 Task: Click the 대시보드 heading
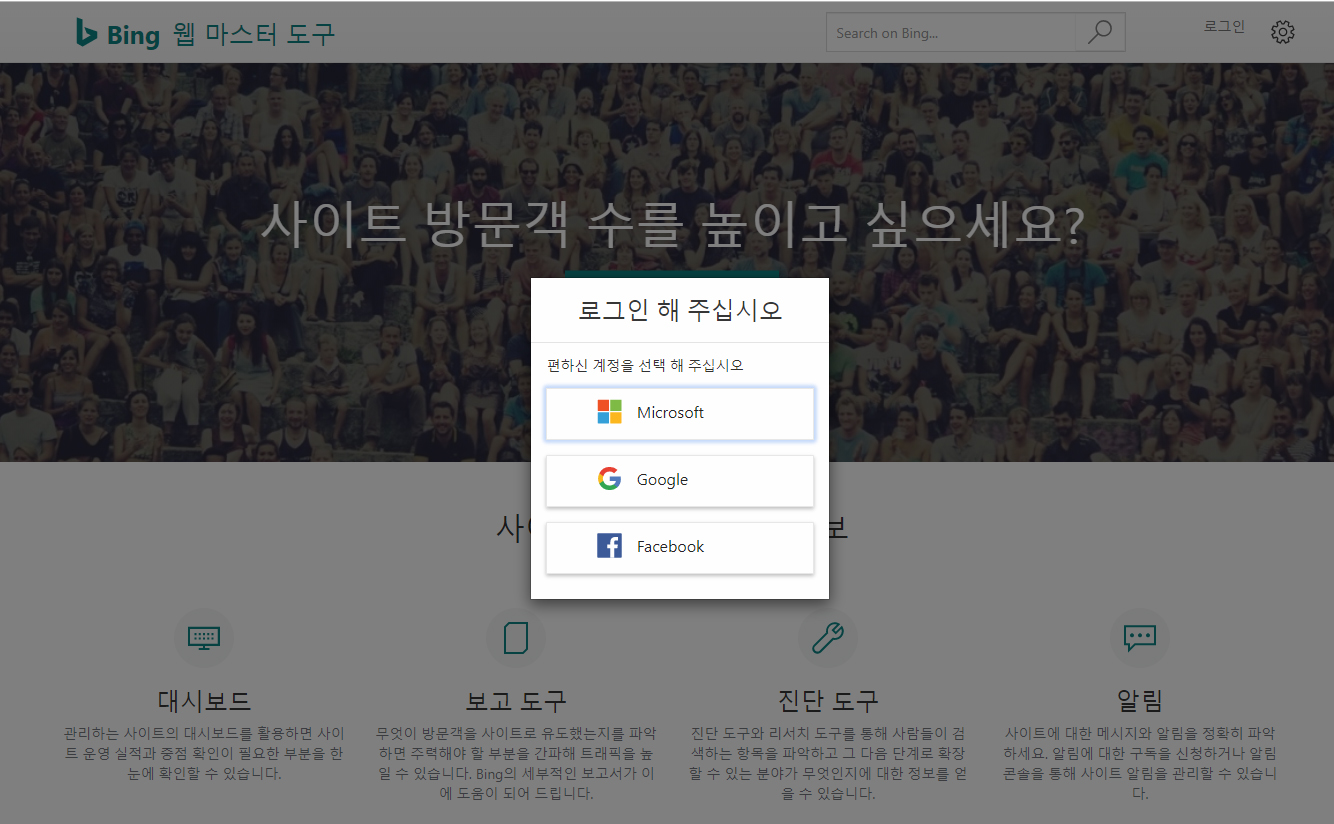click(204, 699)
